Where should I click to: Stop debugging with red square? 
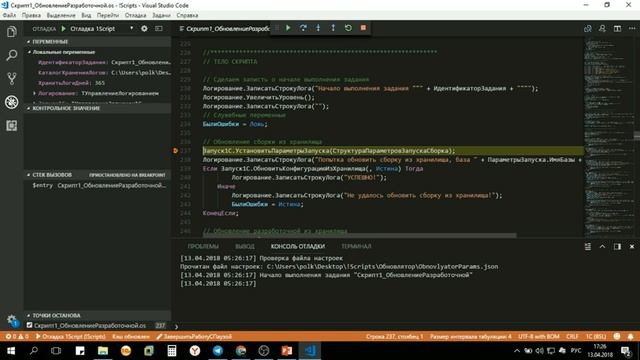363,28
